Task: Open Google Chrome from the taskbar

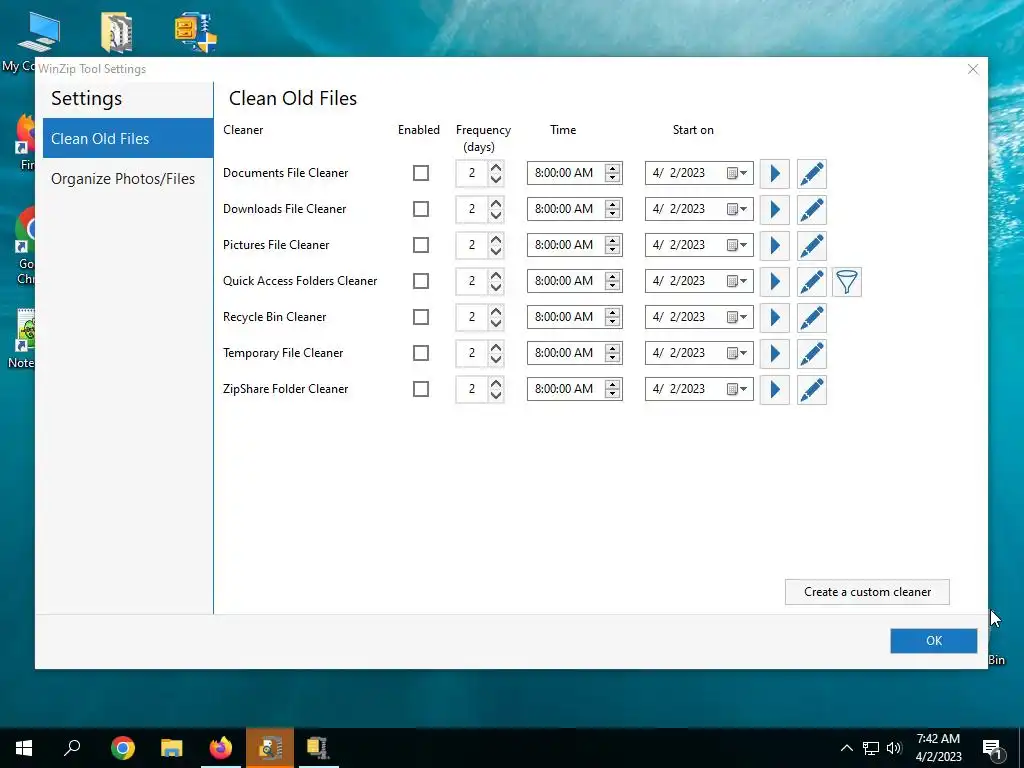Action: click(x=123, y=747)
